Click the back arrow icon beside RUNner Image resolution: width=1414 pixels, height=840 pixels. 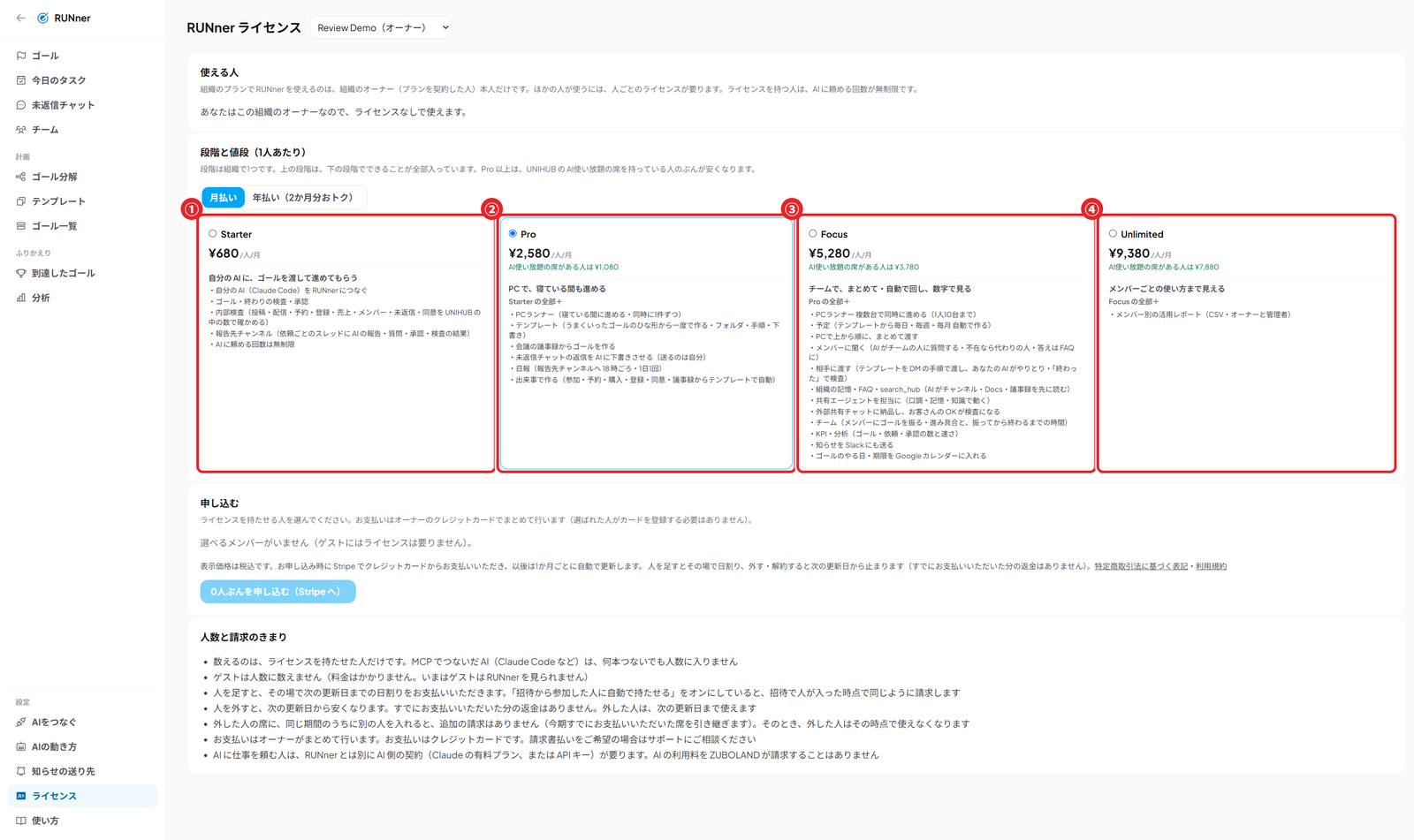coord(21,18)
